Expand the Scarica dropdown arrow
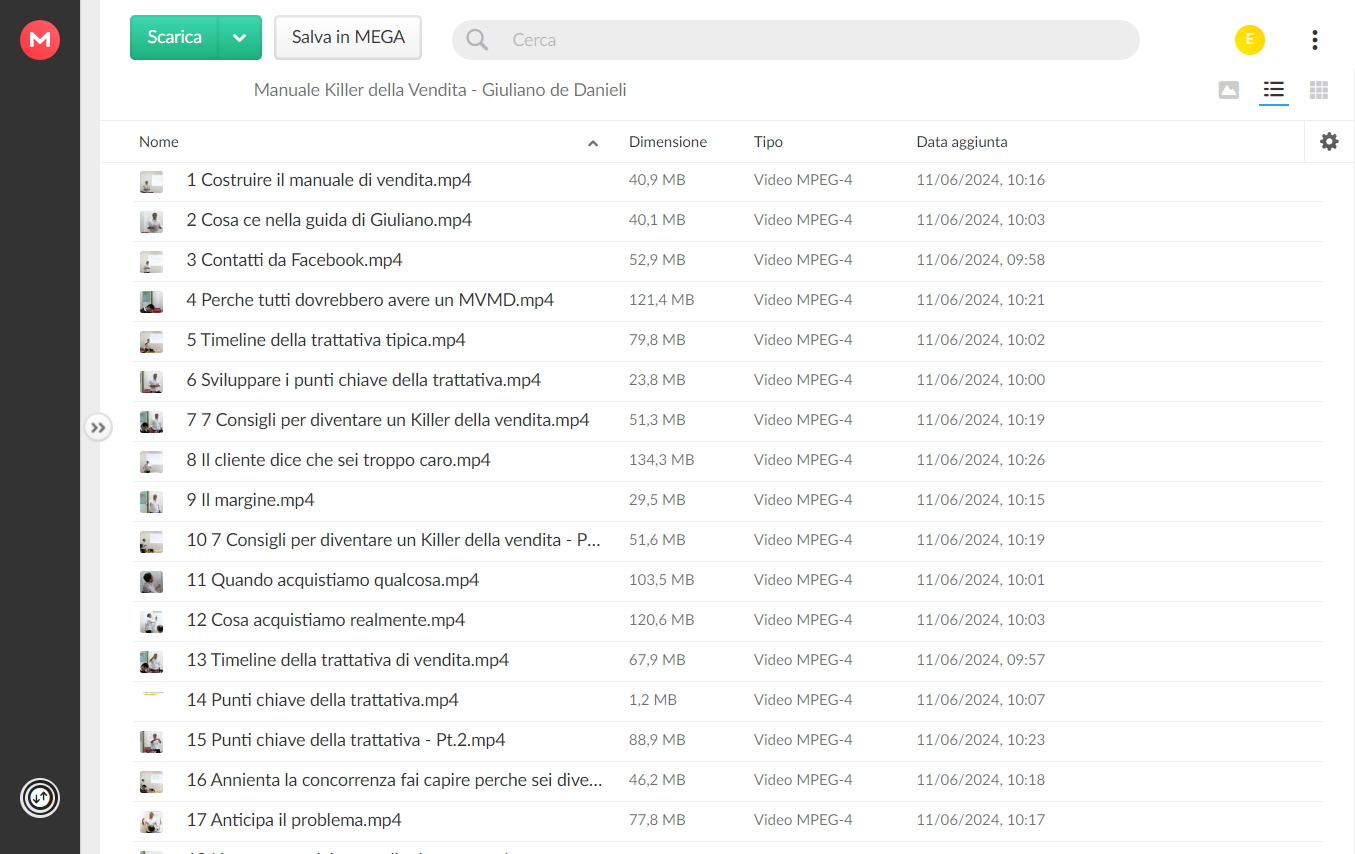 [240, 38]
